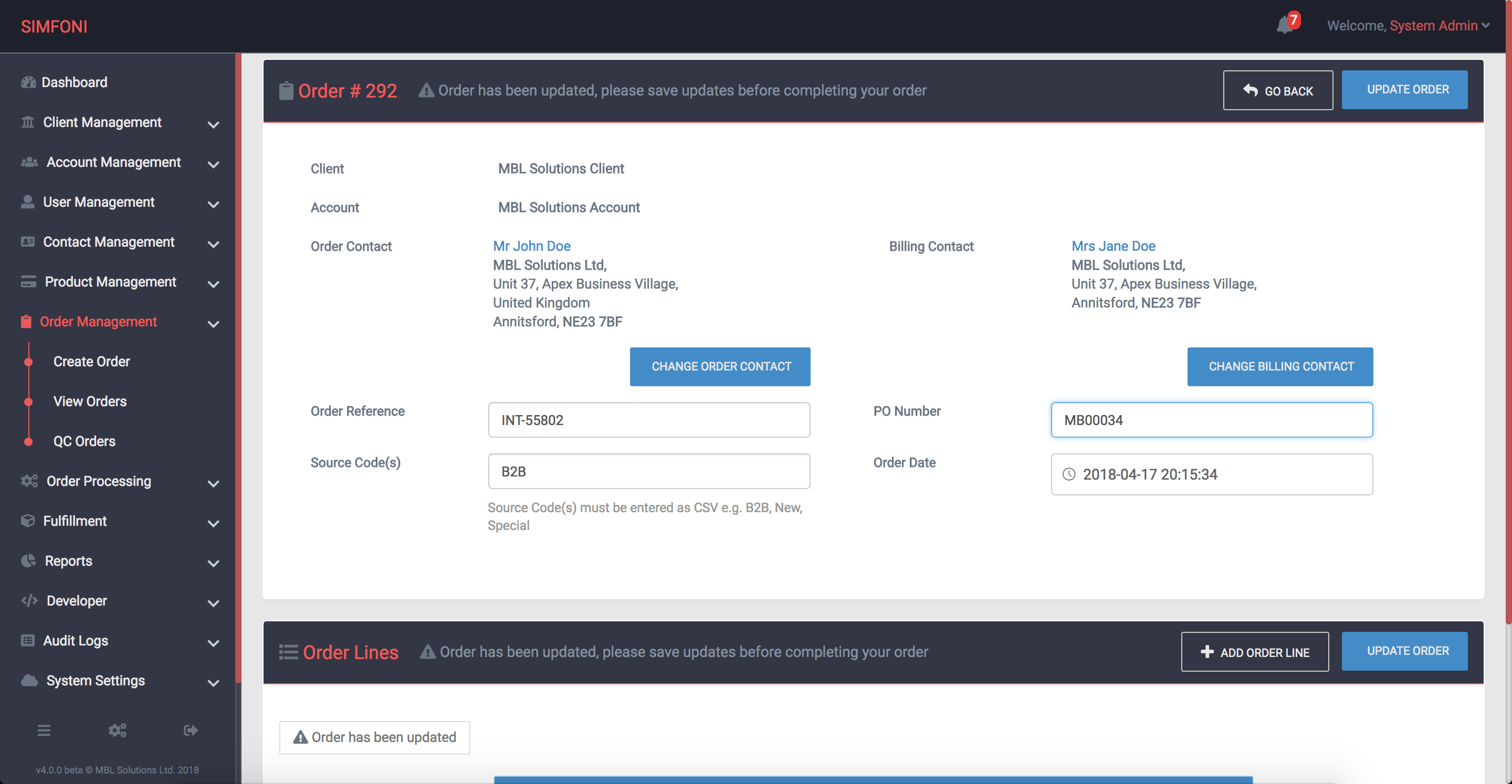Click the clock icon in Order Date field

tap(1069, 474)
